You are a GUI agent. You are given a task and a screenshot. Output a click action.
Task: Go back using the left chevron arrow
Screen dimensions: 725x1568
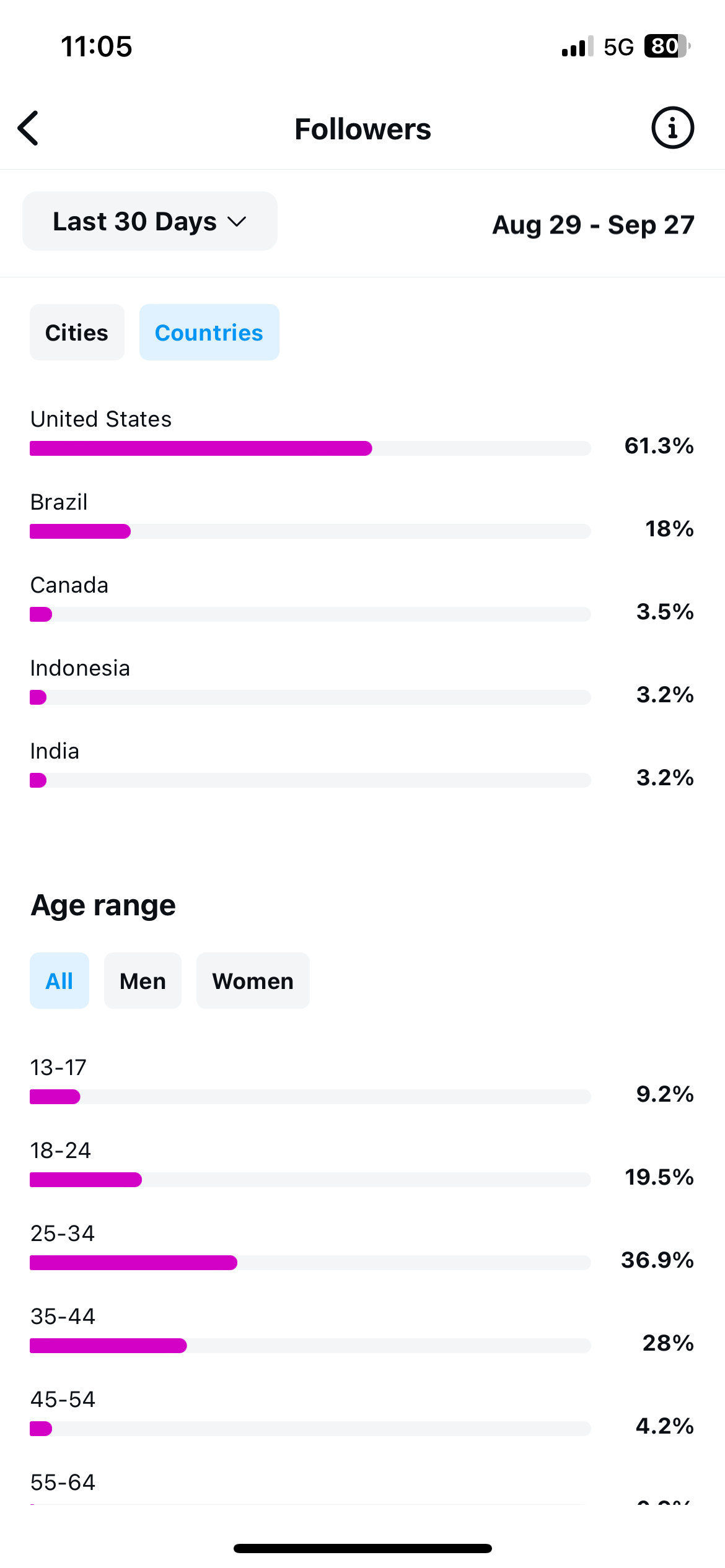29,128
